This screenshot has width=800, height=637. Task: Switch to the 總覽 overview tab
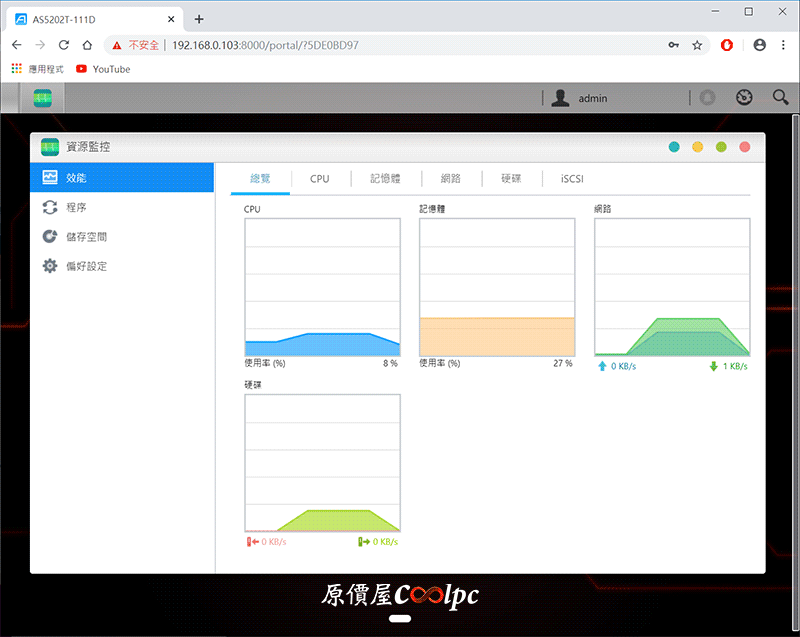[x=260, y=179]
